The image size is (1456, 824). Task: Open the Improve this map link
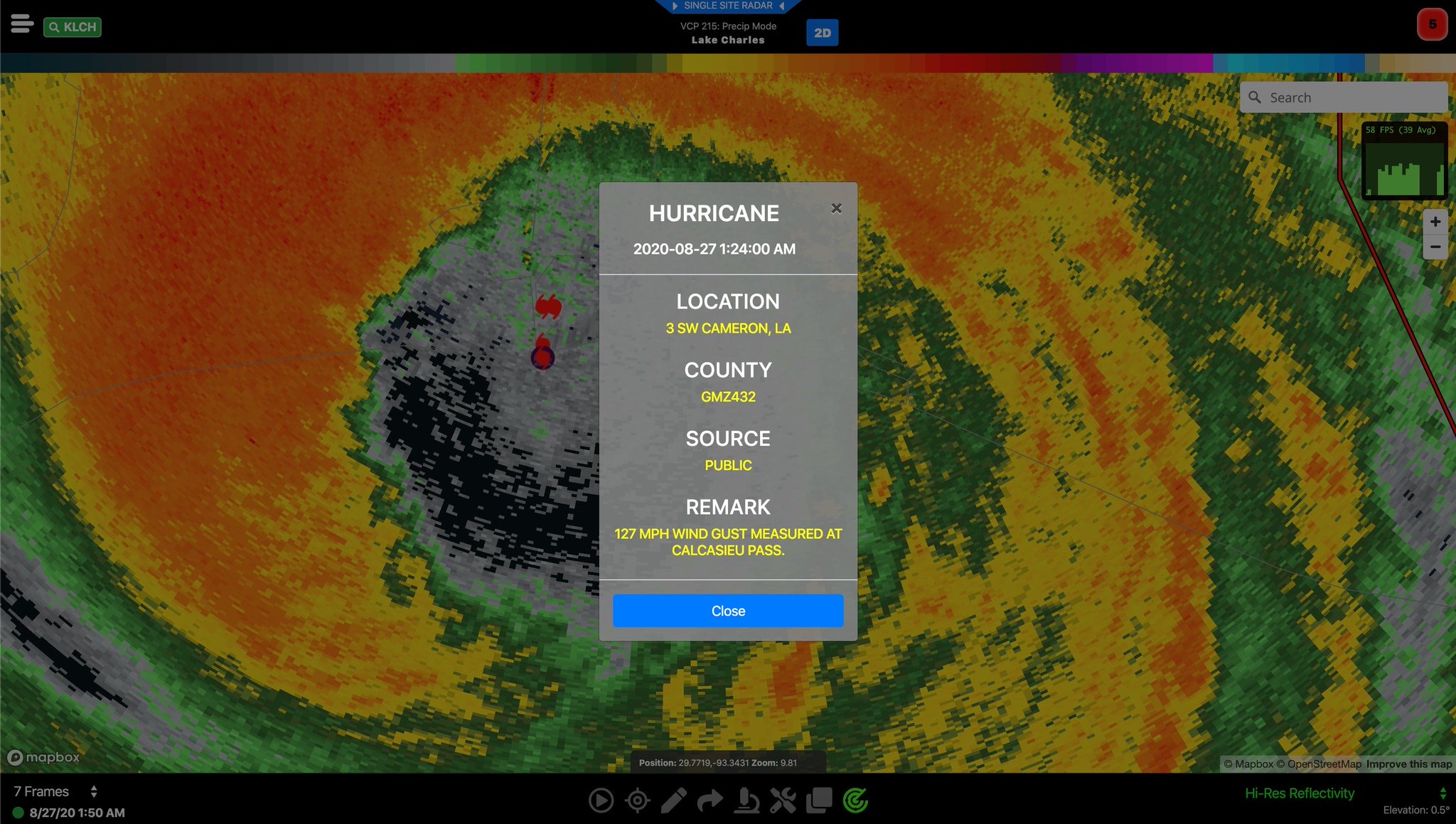[1408, 764]
